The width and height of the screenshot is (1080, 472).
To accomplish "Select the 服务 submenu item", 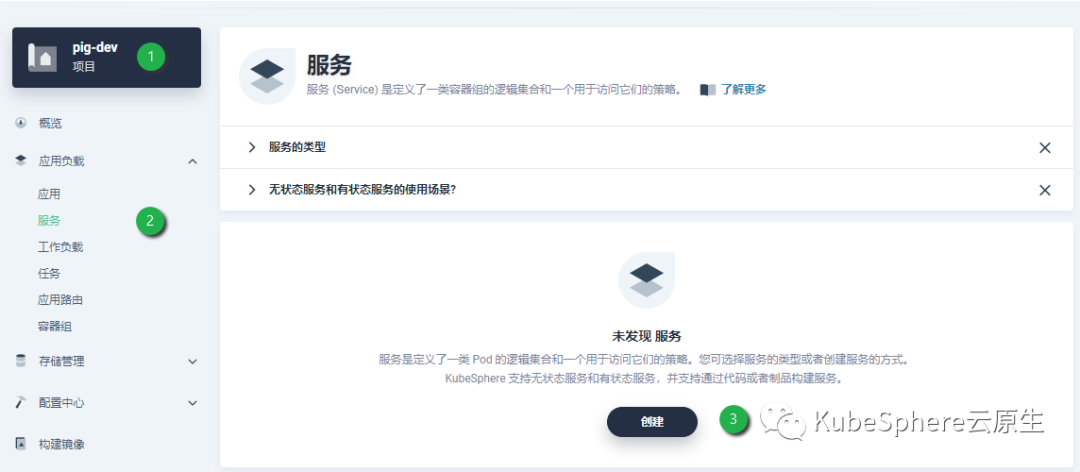I will 49,220.
